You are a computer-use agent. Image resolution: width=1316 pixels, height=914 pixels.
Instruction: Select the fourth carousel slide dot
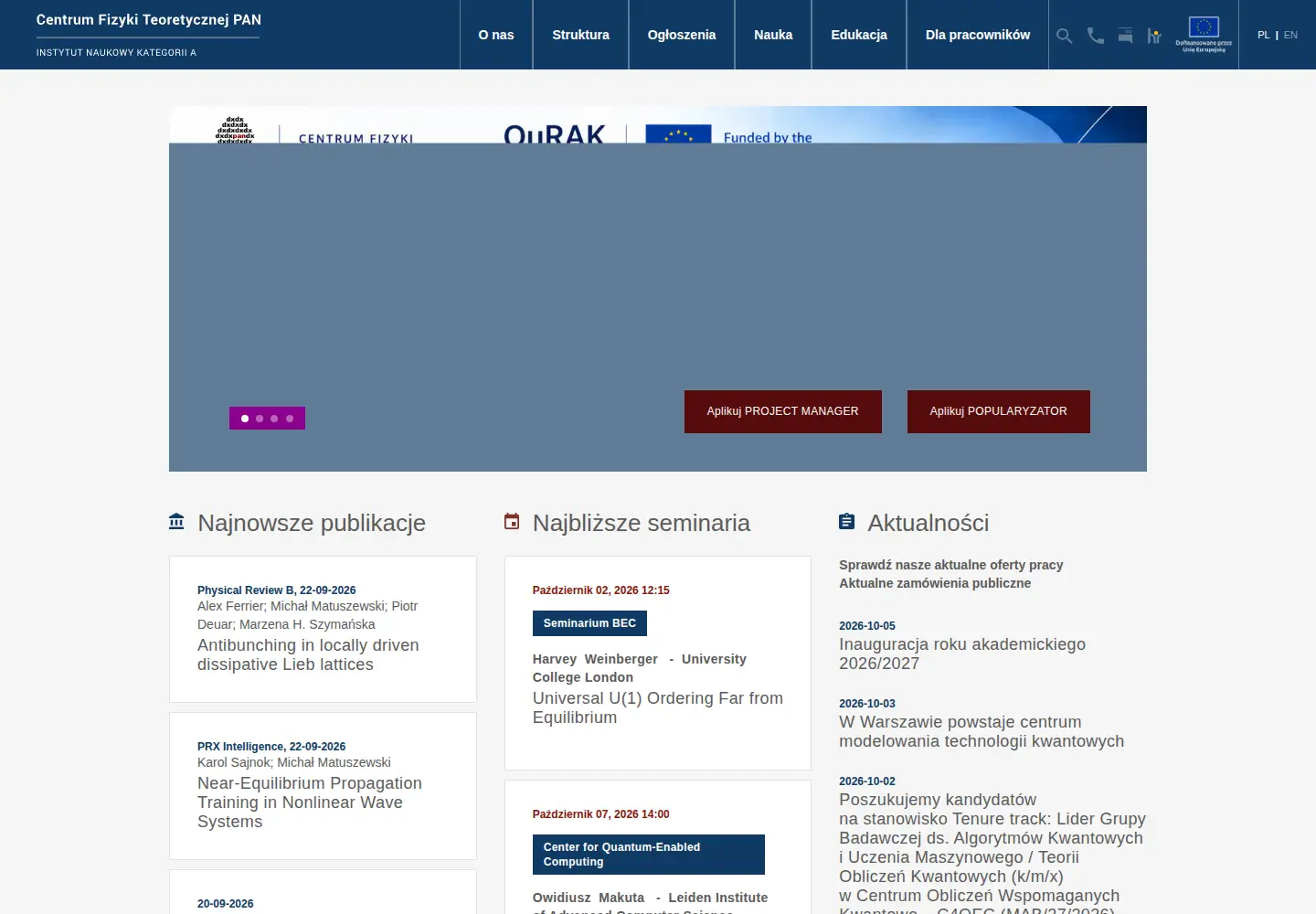[x=290, y=419]
